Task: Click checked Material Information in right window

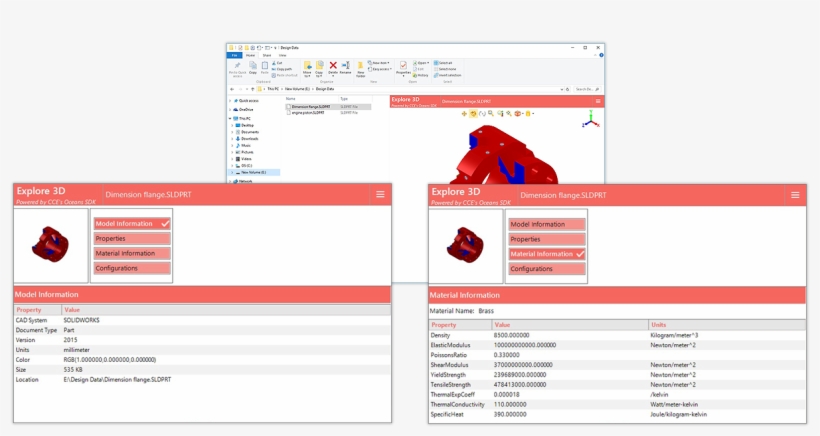Action: tap(546, 254)
